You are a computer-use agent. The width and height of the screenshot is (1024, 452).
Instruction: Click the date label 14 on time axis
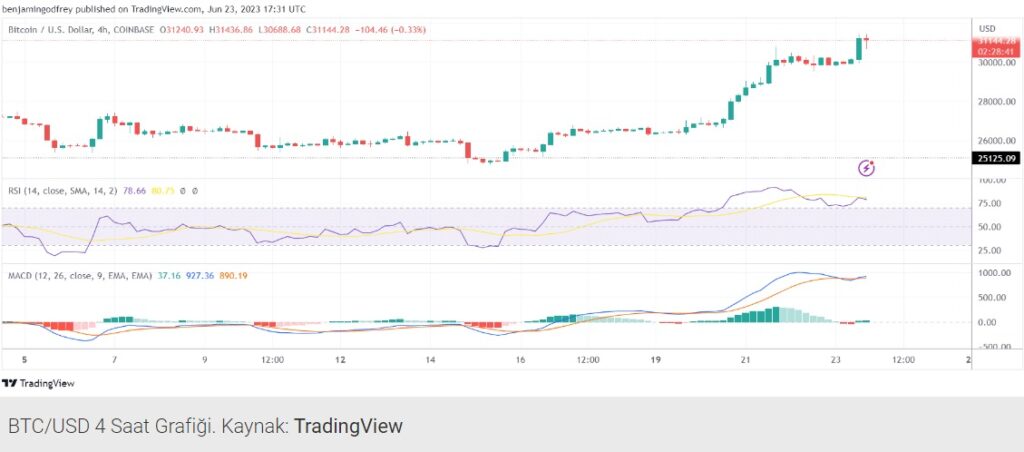430,359
